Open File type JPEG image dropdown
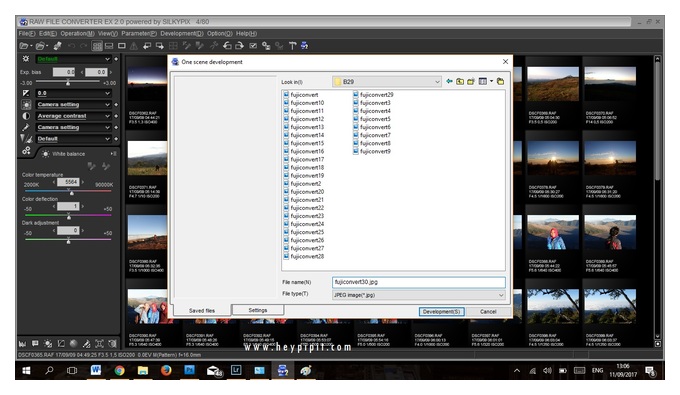 (x=419, y=295)
